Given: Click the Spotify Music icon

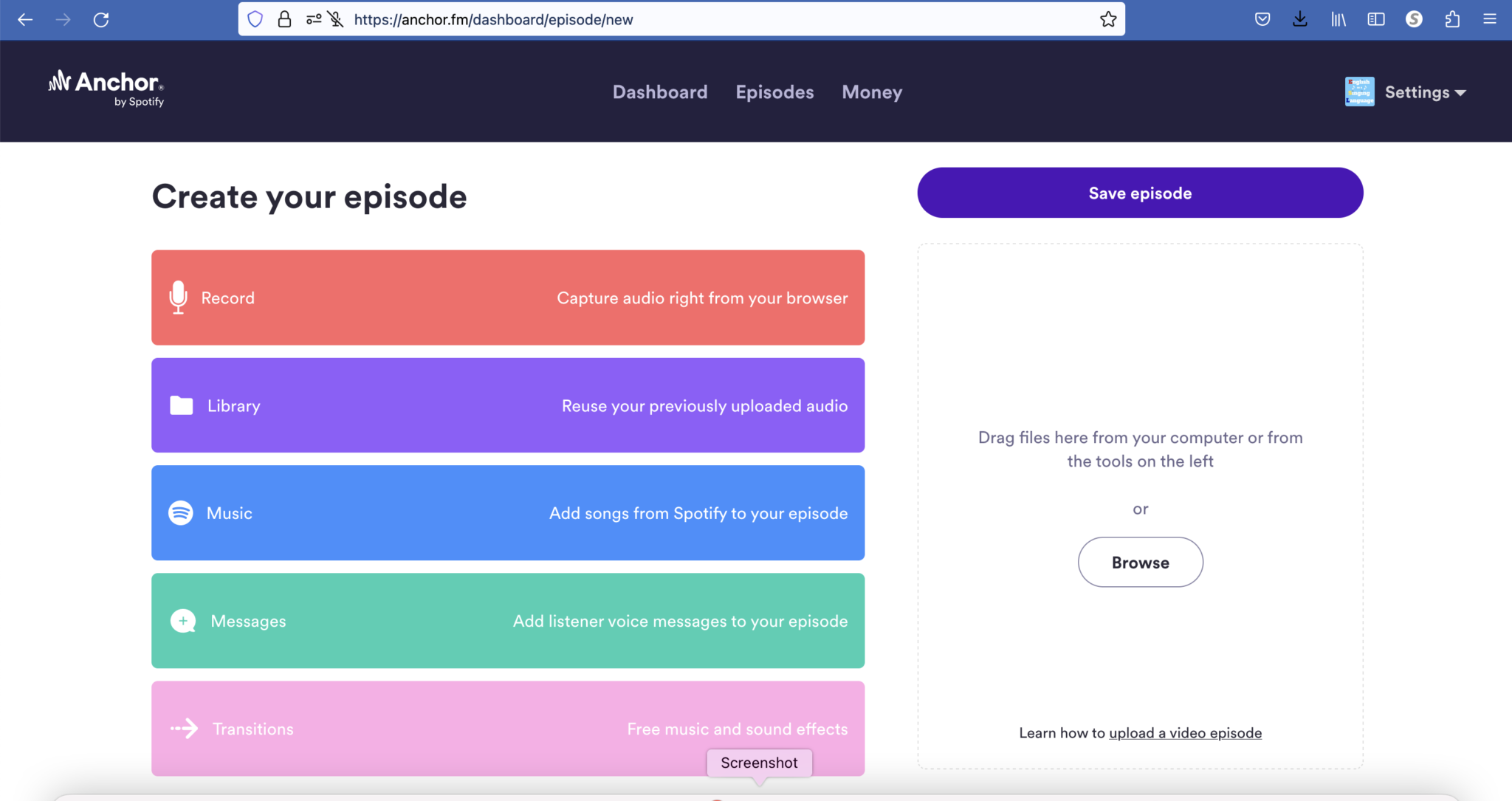Looking at the screenshot, I should (x=179, y=513).
